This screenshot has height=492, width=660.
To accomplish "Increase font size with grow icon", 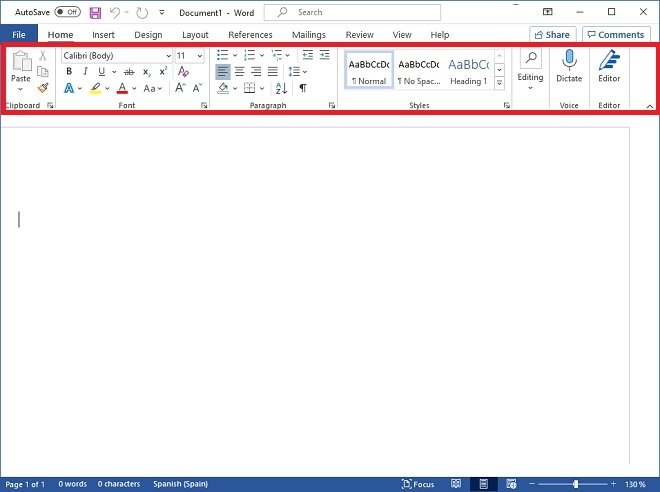I will pos(180,88).
